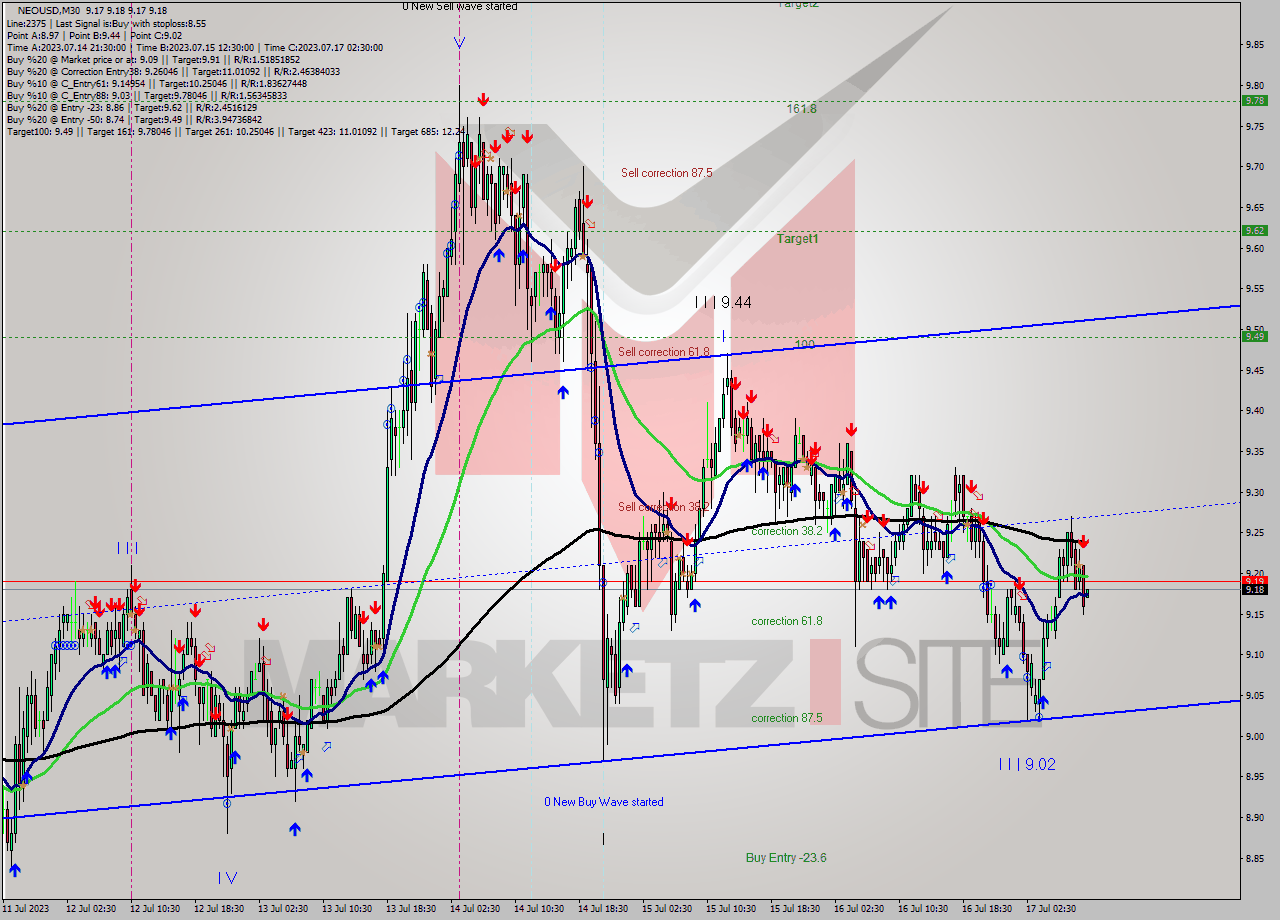This screenshot has height=920, width=1280.
Task: Click the 'I I I 9.44' wave label
Action: (x=723, y=302)
